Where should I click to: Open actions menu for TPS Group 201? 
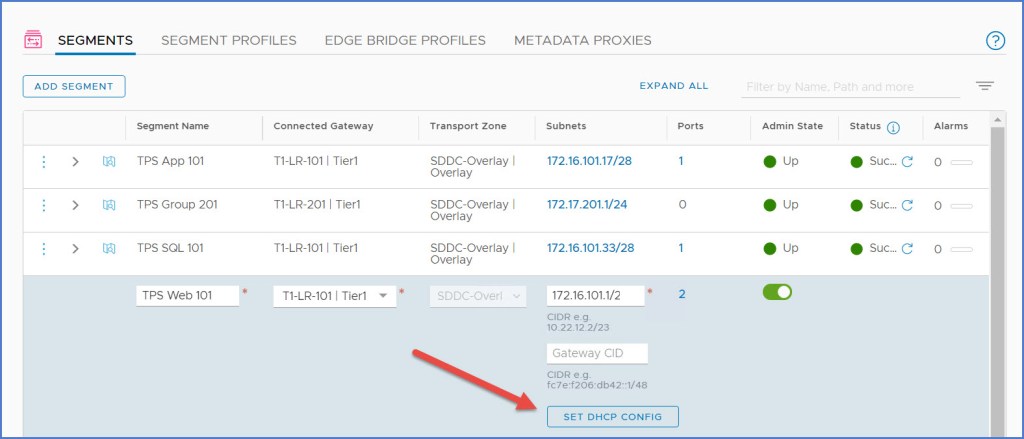[43, 205]
